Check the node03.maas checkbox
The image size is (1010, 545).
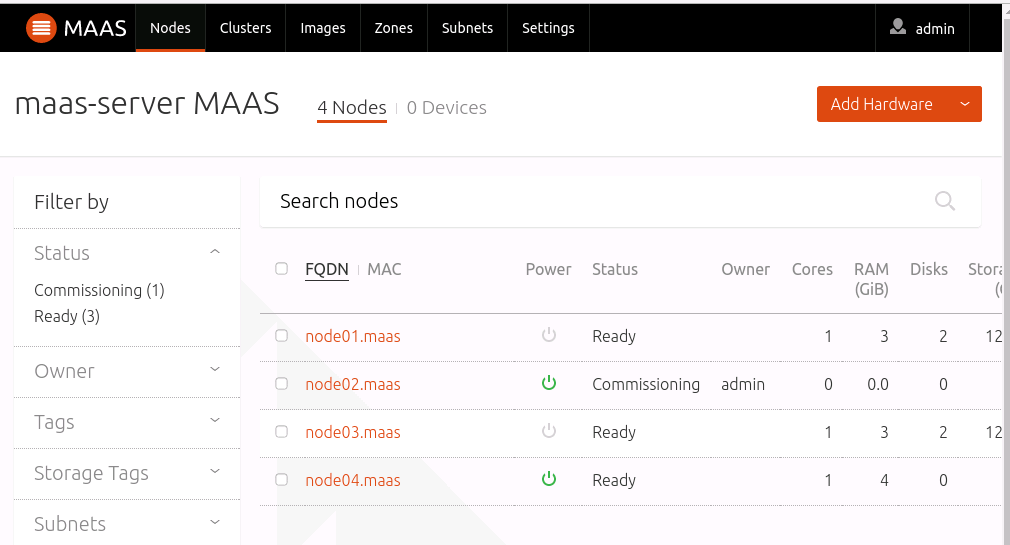pos(281,432)
